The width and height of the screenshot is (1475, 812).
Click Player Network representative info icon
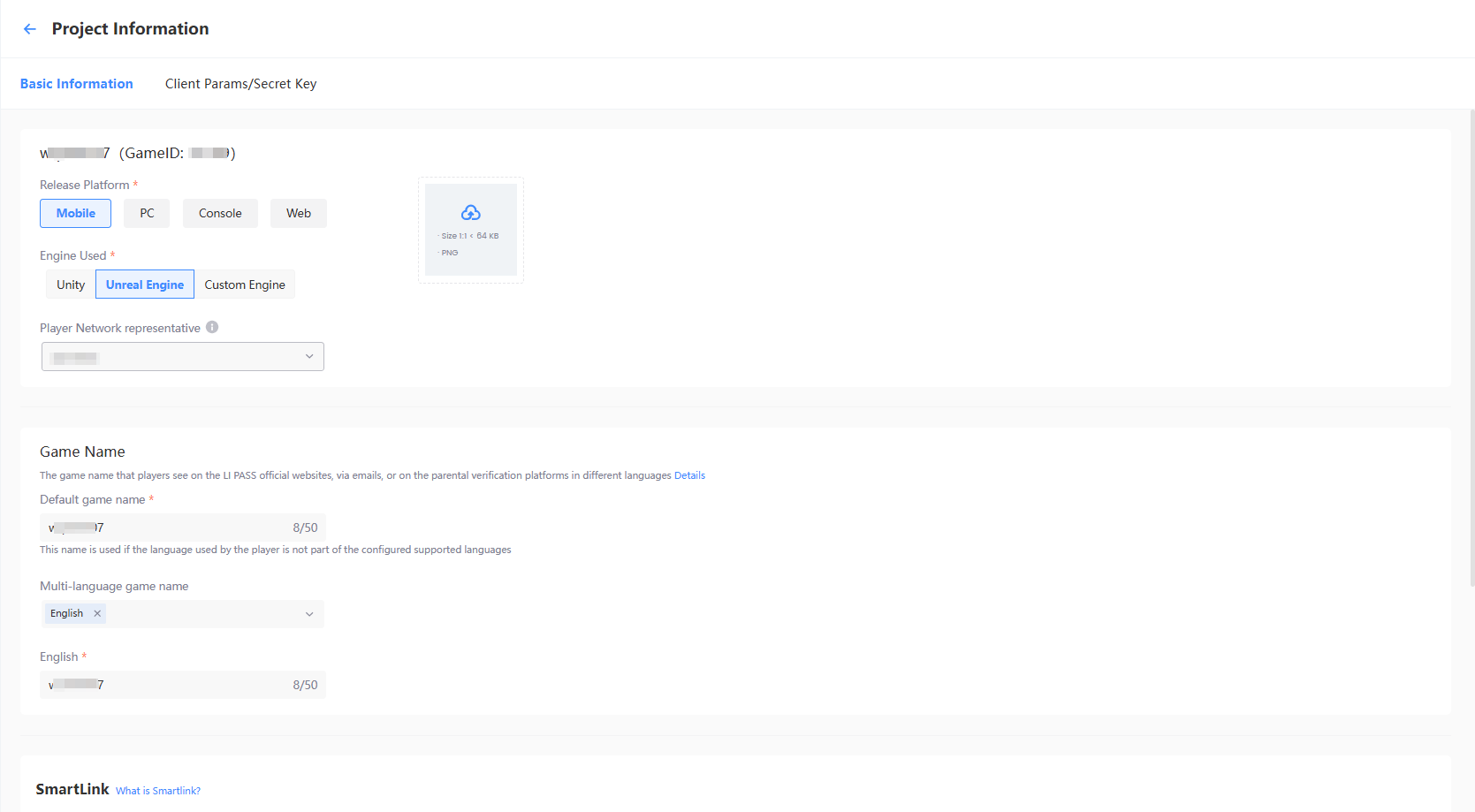click(x=212, y=327)
